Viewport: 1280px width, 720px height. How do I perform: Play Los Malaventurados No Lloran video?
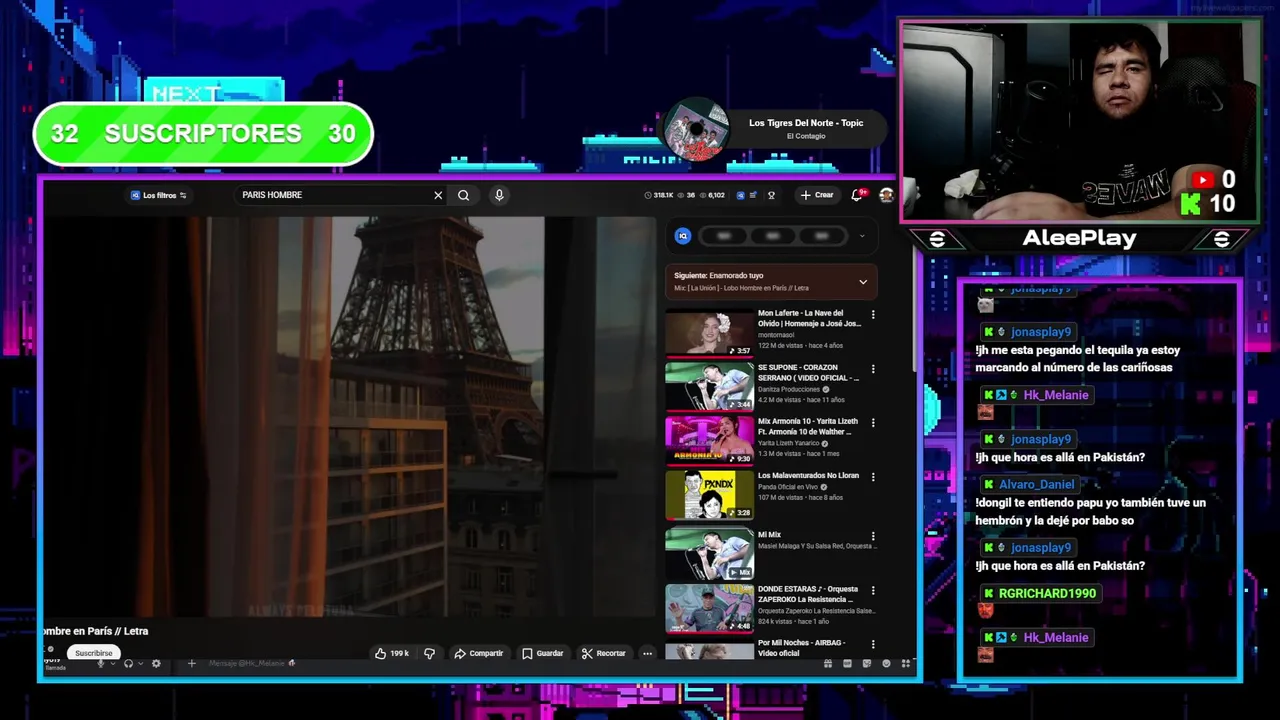(808, 476)
